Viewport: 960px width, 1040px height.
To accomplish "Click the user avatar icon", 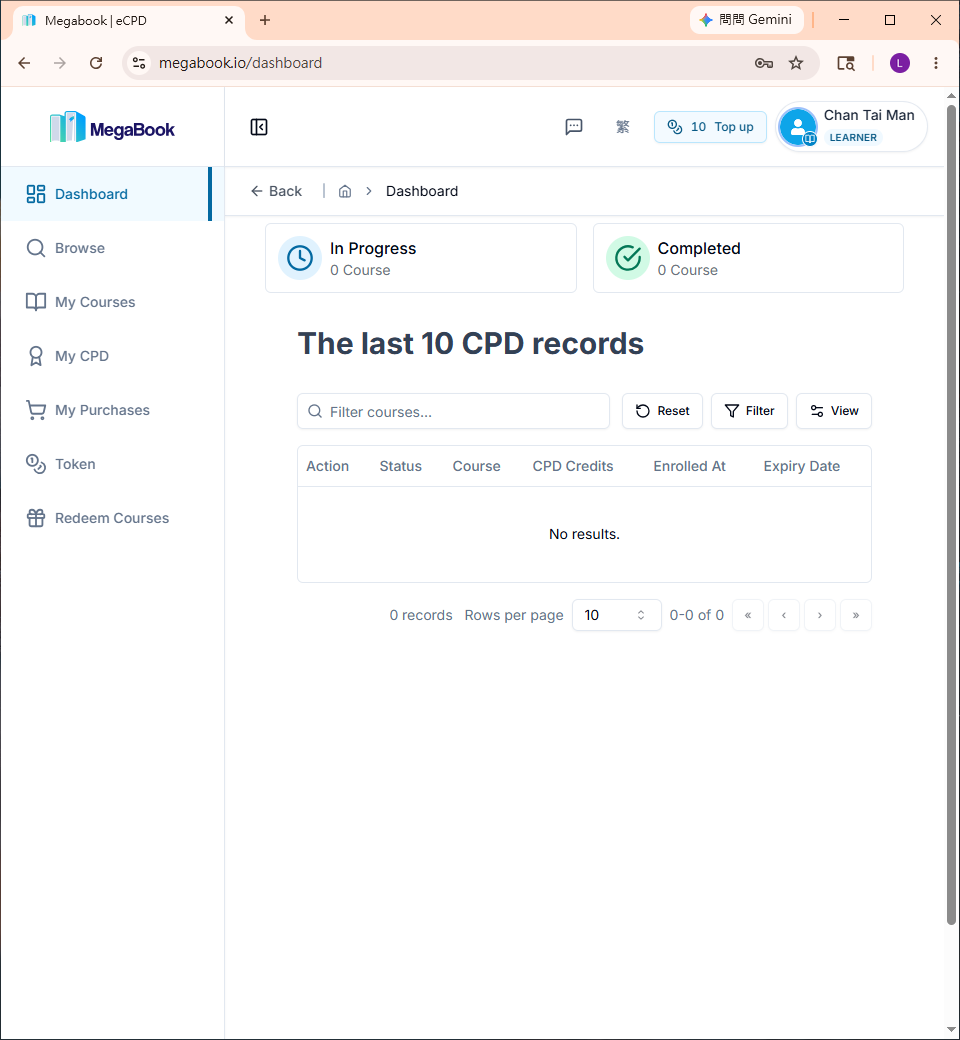I will [797, 127].
